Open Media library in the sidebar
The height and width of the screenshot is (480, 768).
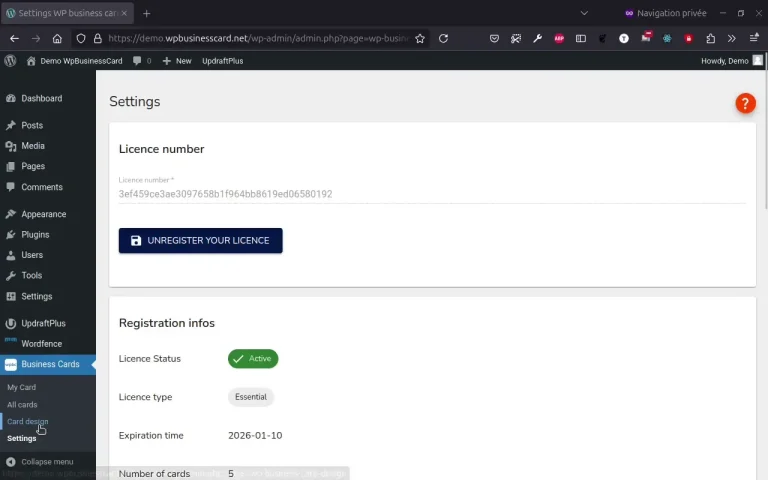click(x=33, y=146)
